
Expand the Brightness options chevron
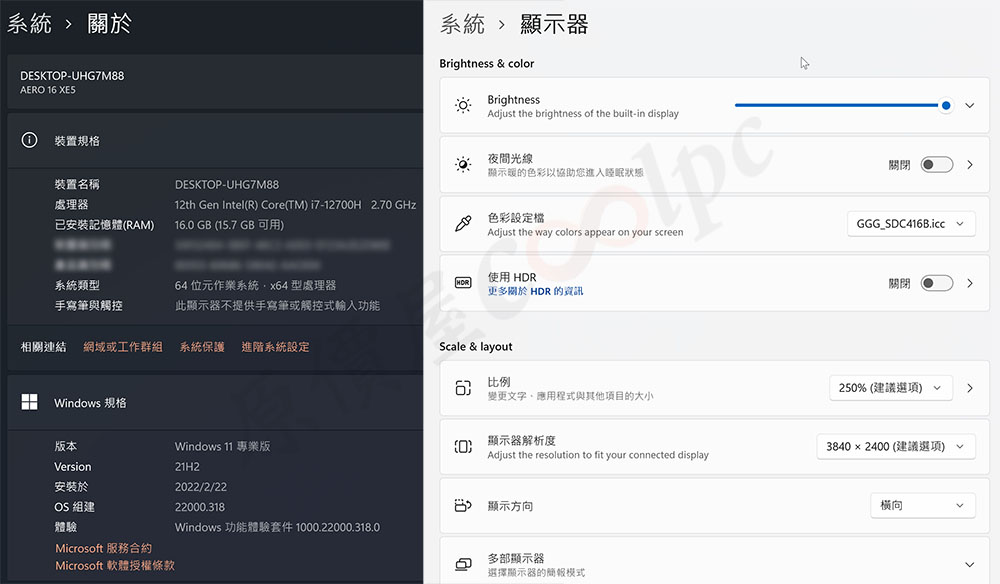(970, 106)
